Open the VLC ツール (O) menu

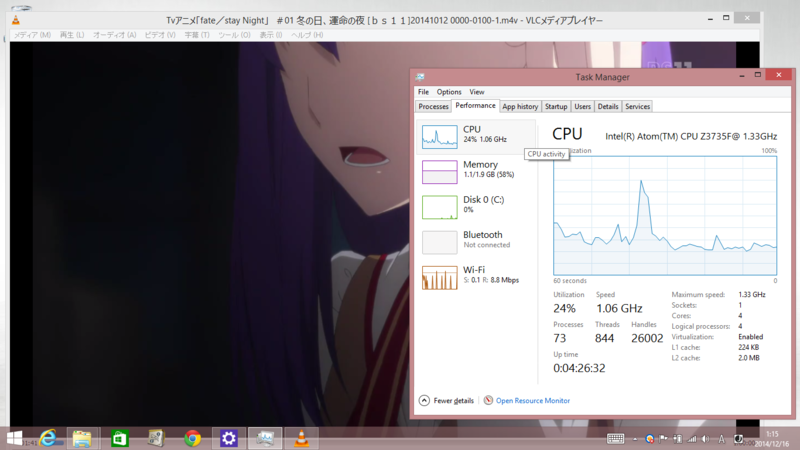tap(234, 35)
